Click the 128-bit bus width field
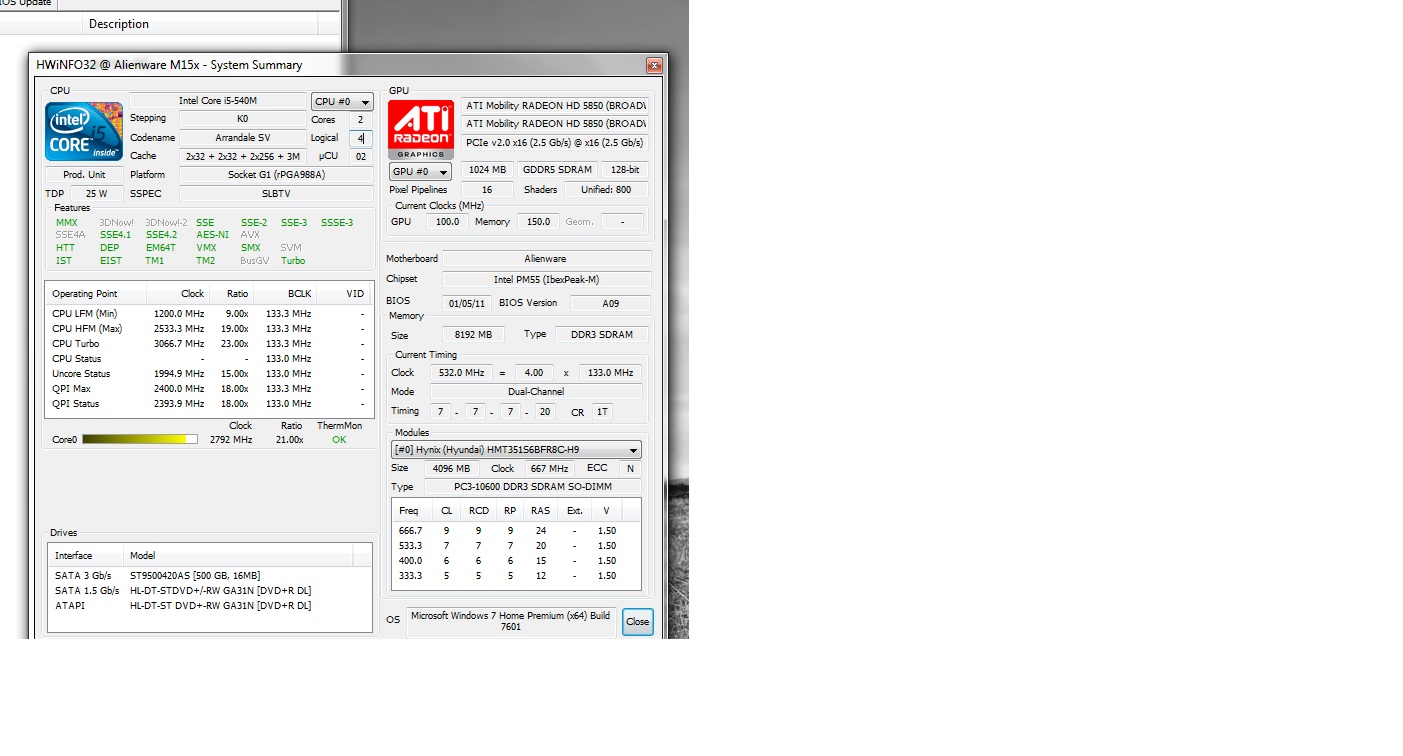The image size is (1403, 756). click(x=625, y=170)
